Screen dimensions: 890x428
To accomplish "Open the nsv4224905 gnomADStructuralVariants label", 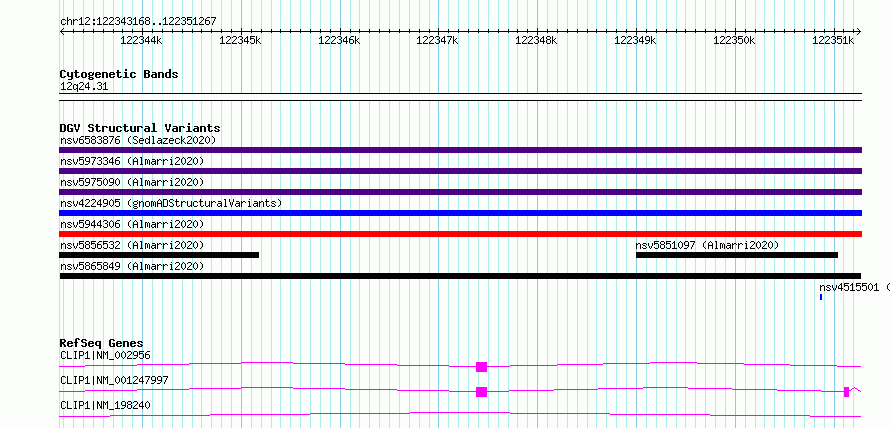I will [x=171, y=203].
